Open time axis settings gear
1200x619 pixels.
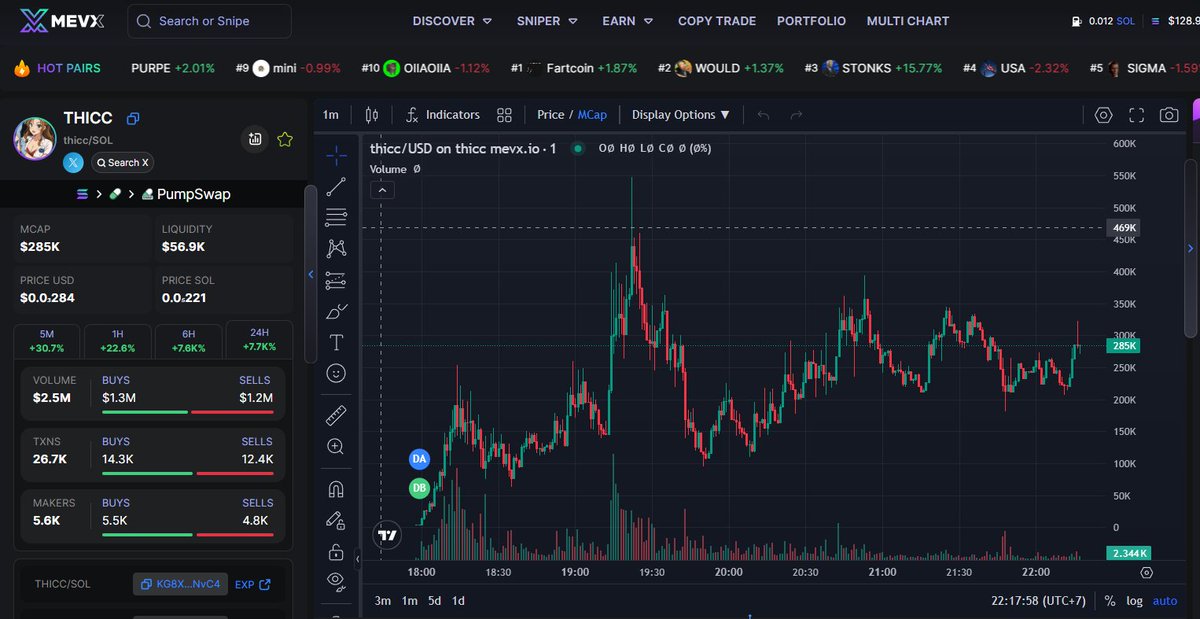point(1146,573)
